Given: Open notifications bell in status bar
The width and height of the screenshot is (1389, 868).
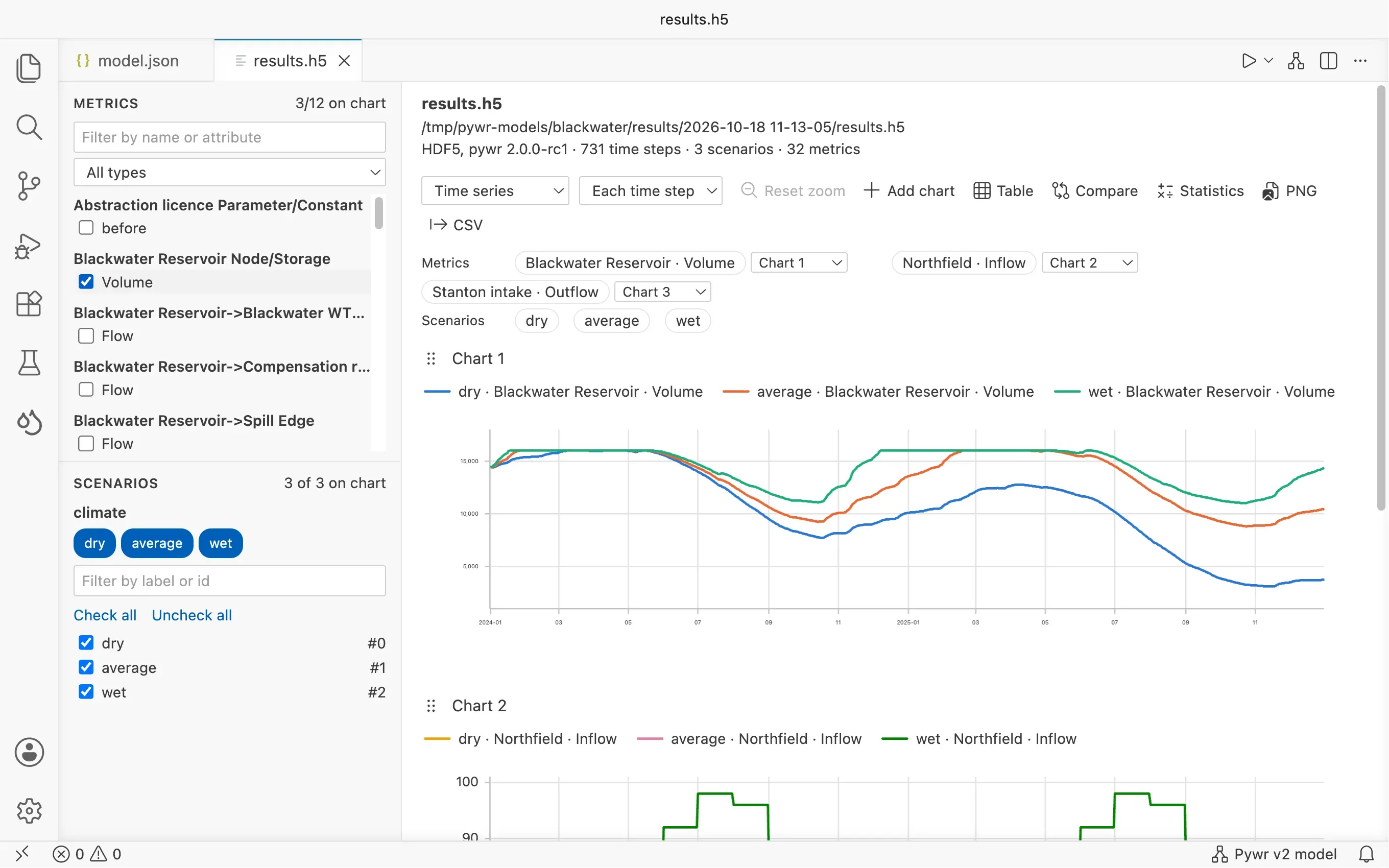Looking at the screenshot, I should coord(1367,854).
